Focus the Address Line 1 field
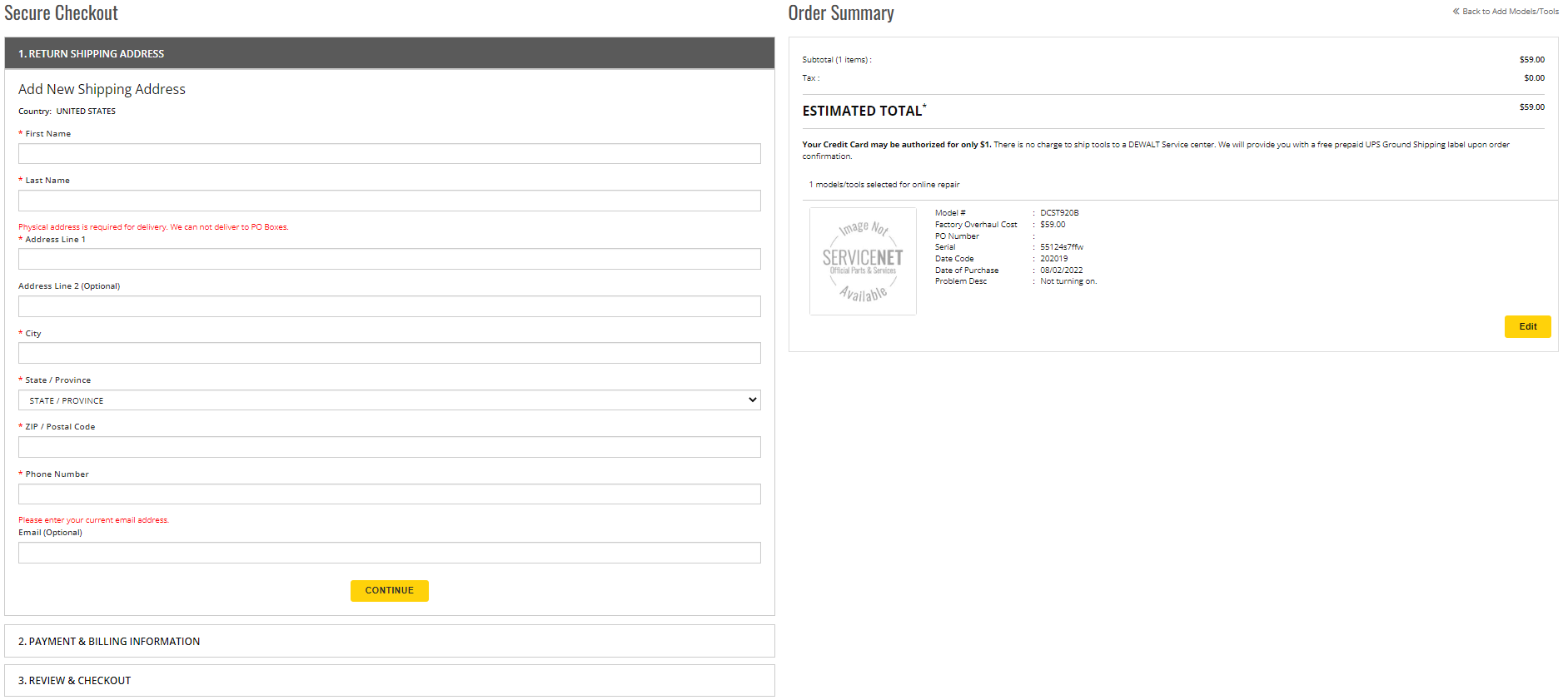Image resolution: width=1568 pixels, height=700 pixels. pos(389,259)
